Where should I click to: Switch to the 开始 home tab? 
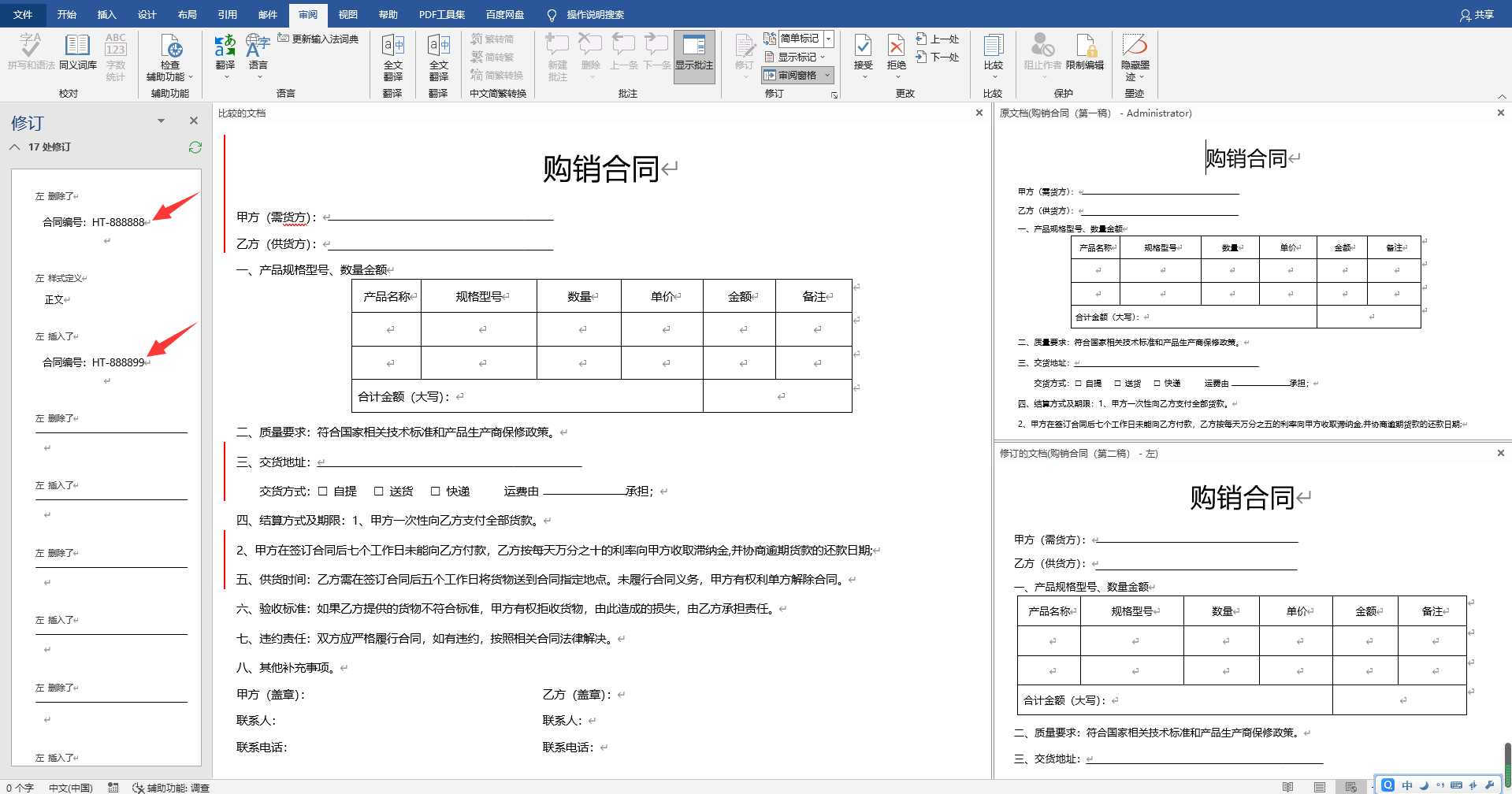66,15
